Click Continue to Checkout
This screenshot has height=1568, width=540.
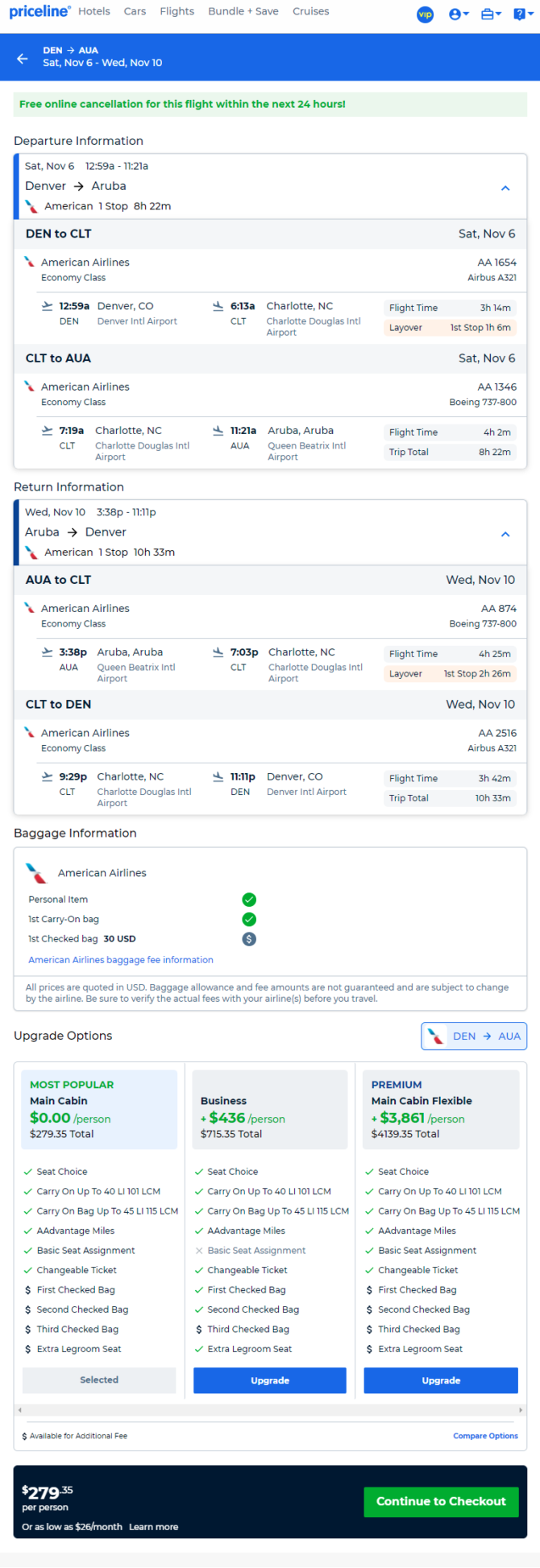tap(441, 1502)
